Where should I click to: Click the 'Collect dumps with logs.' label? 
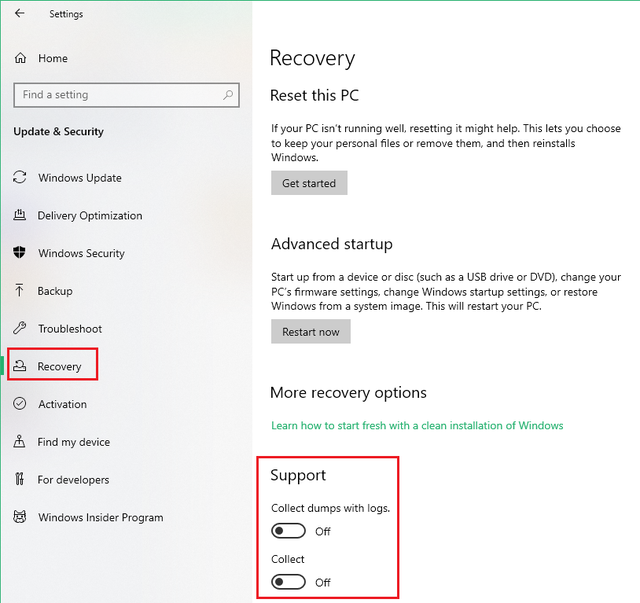pos(331,508)
